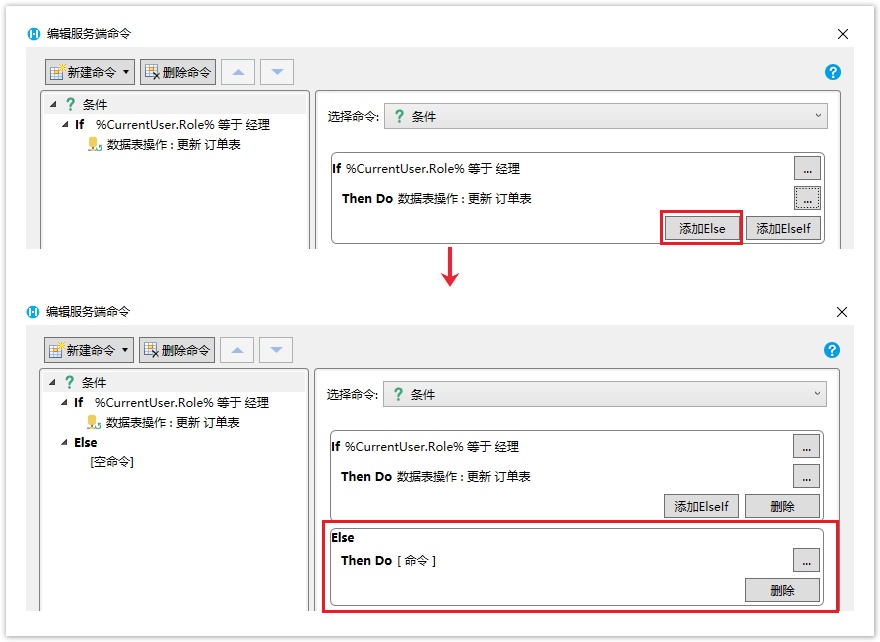The image size is (880, 642).
Task: Collapse the 条件 tree node in the upper dialog
Action: [x=53, y=104]
